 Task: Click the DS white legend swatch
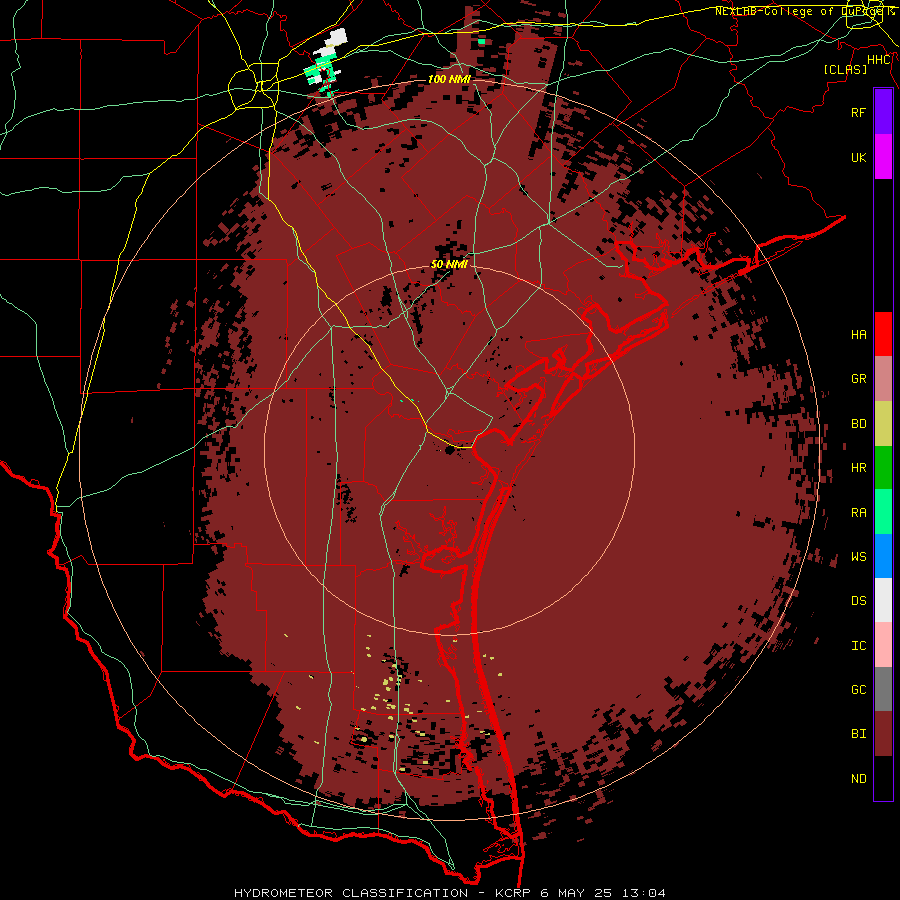click(x=883, y=600)
